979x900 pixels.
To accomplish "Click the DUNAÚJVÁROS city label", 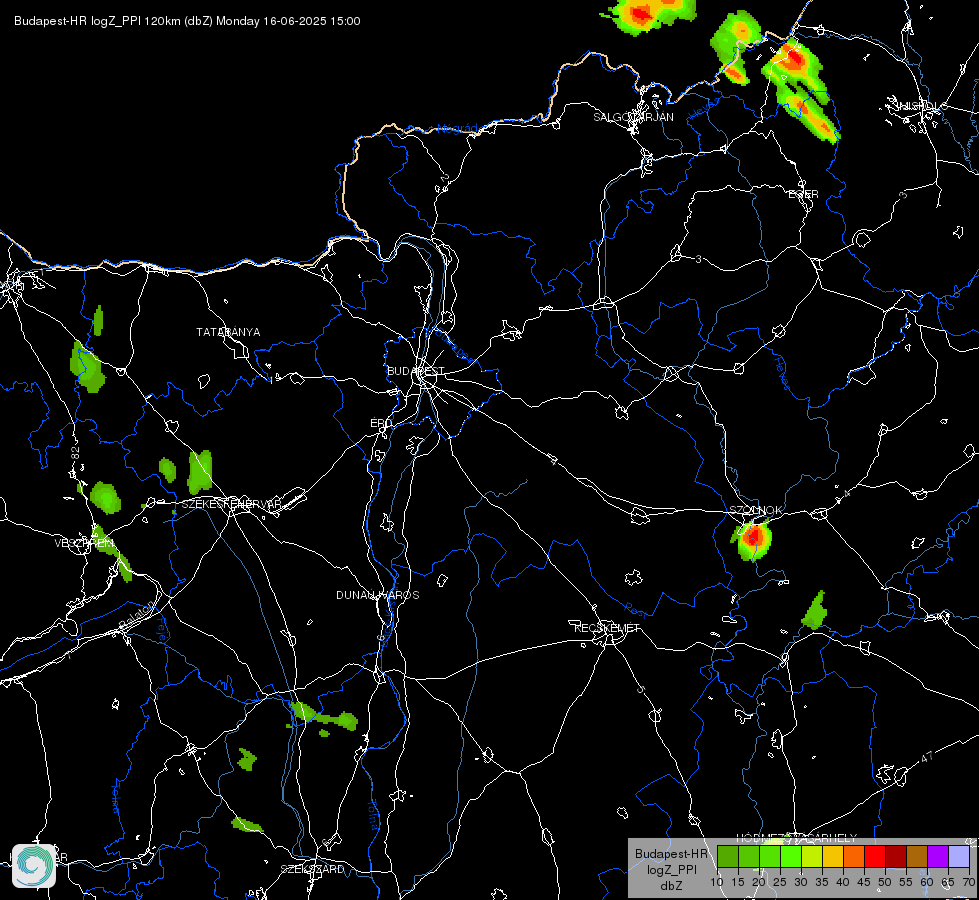I will click(377, 595).
